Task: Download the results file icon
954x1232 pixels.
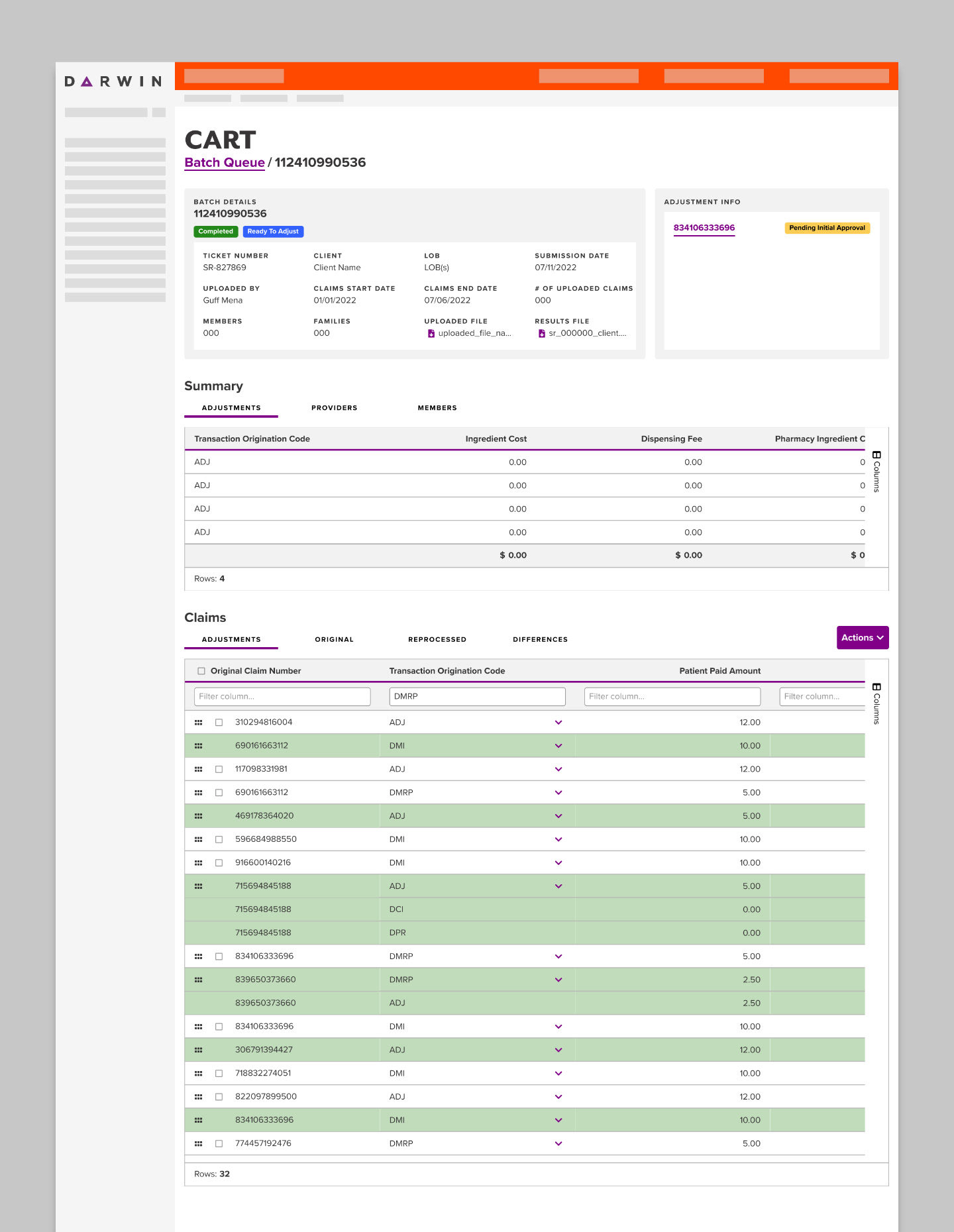Action: [x=542, y=333]
